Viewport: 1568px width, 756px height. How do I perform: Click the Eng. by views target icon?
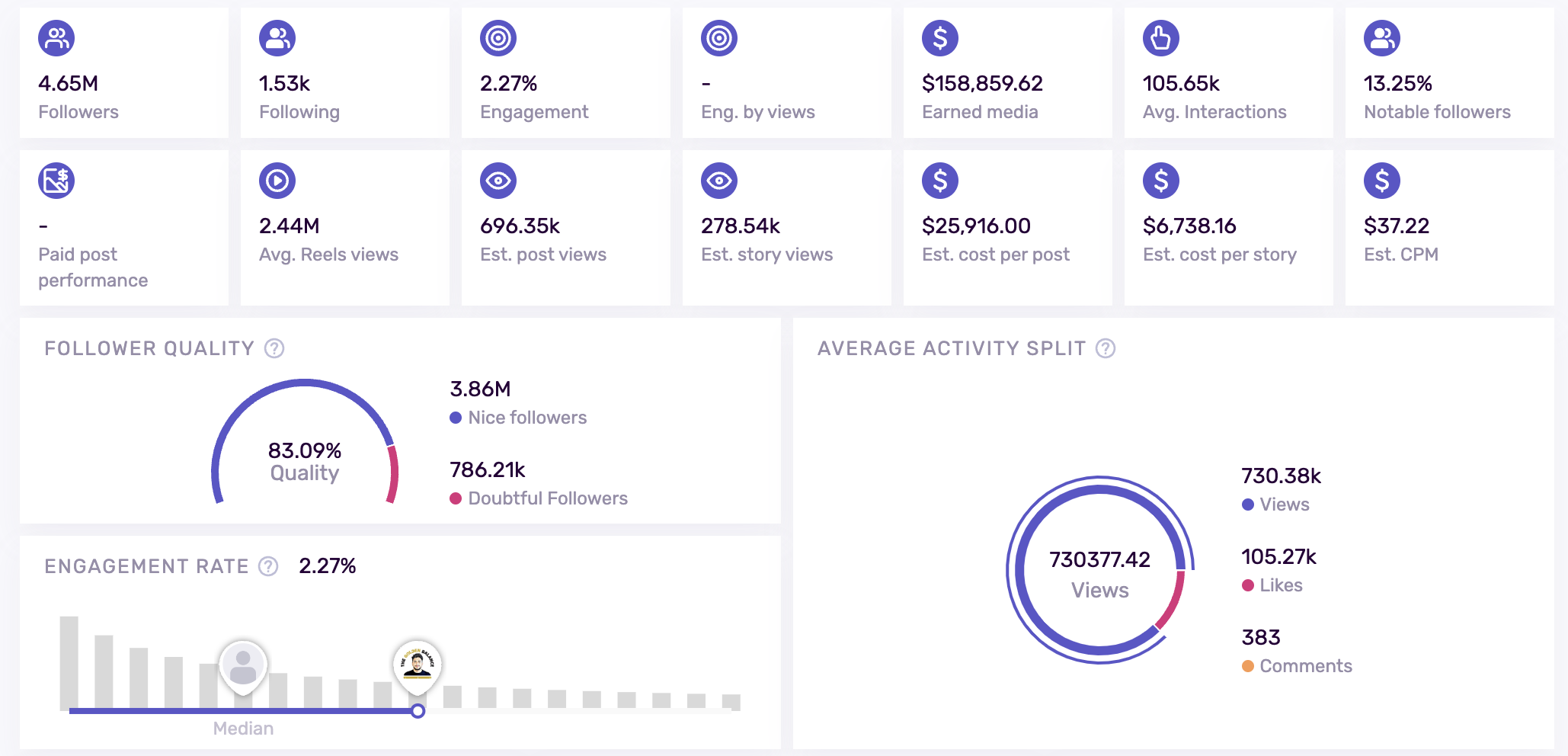click(x=719, y=38)
